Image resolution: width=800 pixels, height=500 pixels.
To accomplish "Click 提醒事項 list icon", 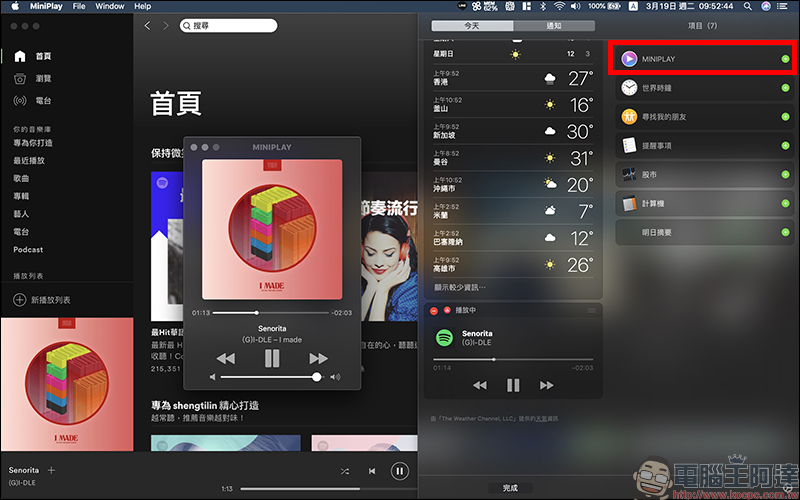I will click(629, 145).
